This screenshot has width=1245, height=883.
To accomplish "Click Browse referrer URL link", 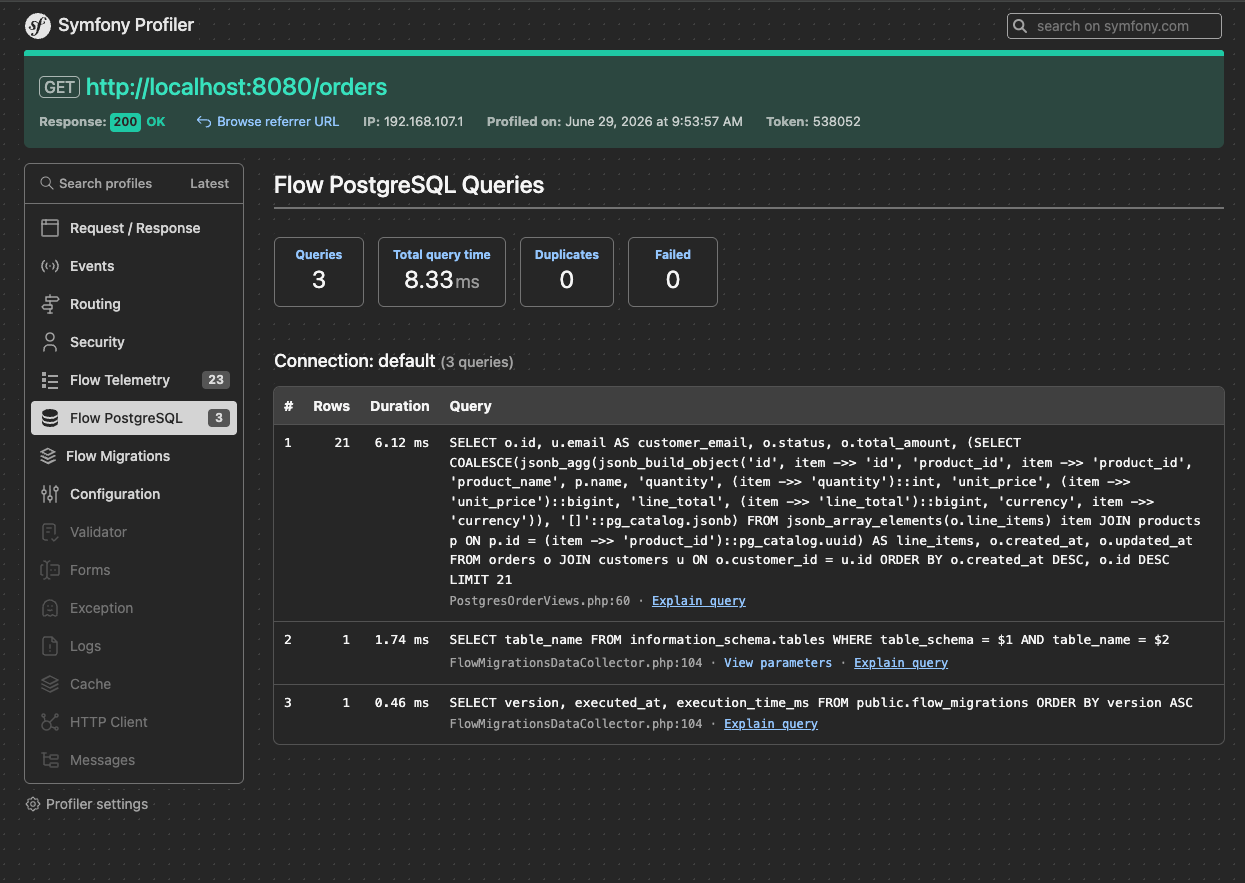I will tap(278, 122).
